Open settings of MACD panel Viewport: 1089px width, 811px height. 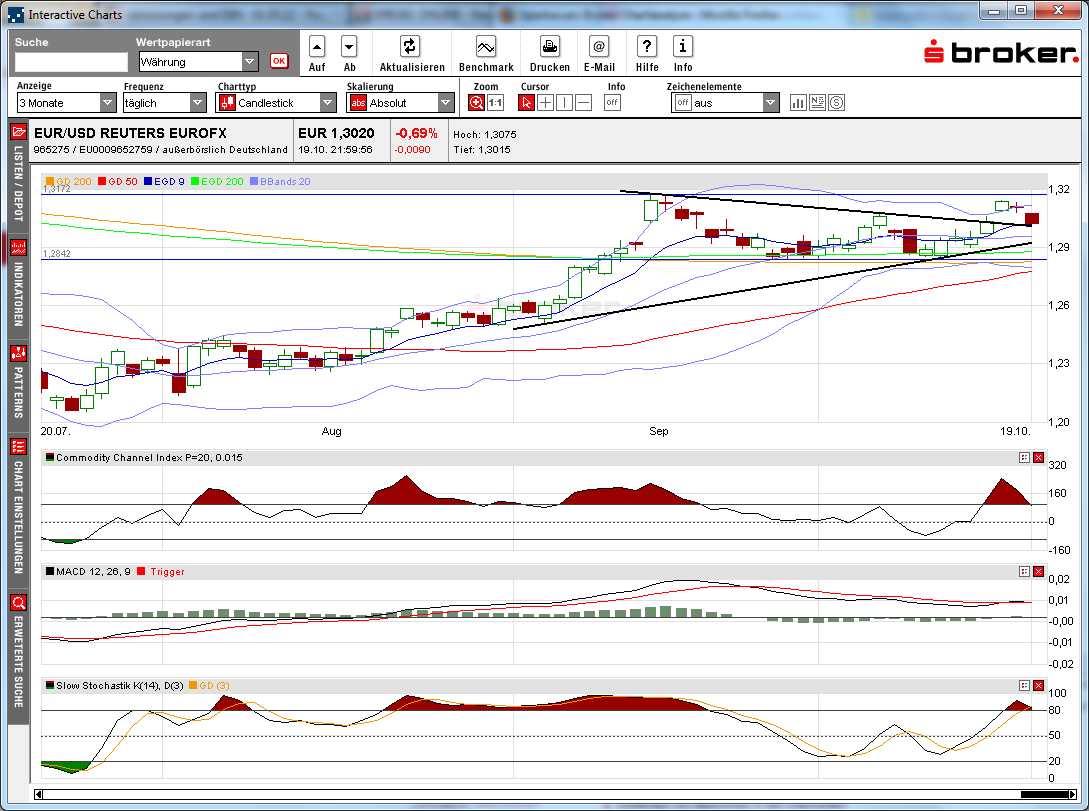click(x=1024, y=571)
